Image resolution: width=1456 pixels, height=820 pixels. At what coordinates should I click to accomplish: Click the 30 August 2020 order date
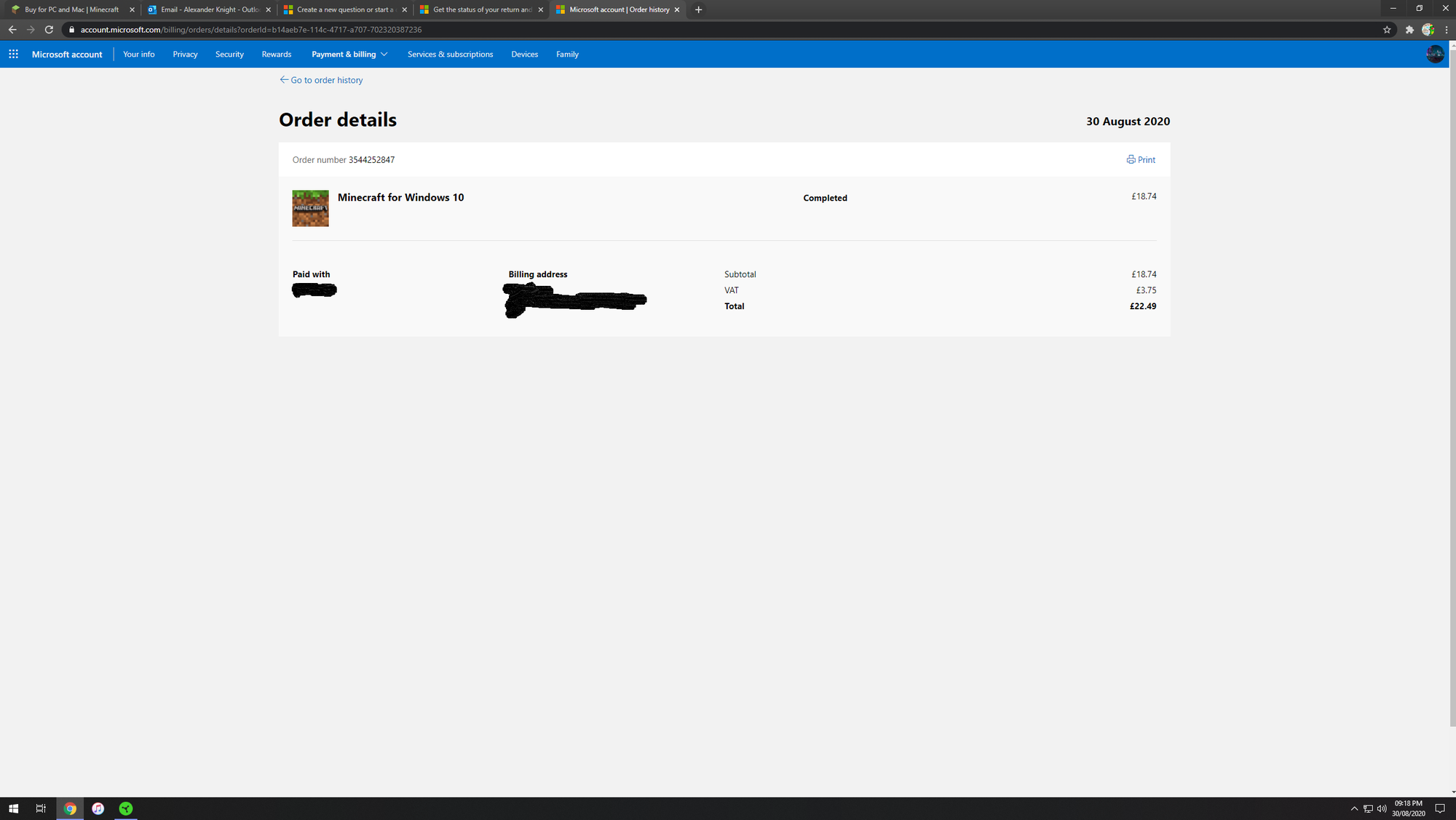1128,122
